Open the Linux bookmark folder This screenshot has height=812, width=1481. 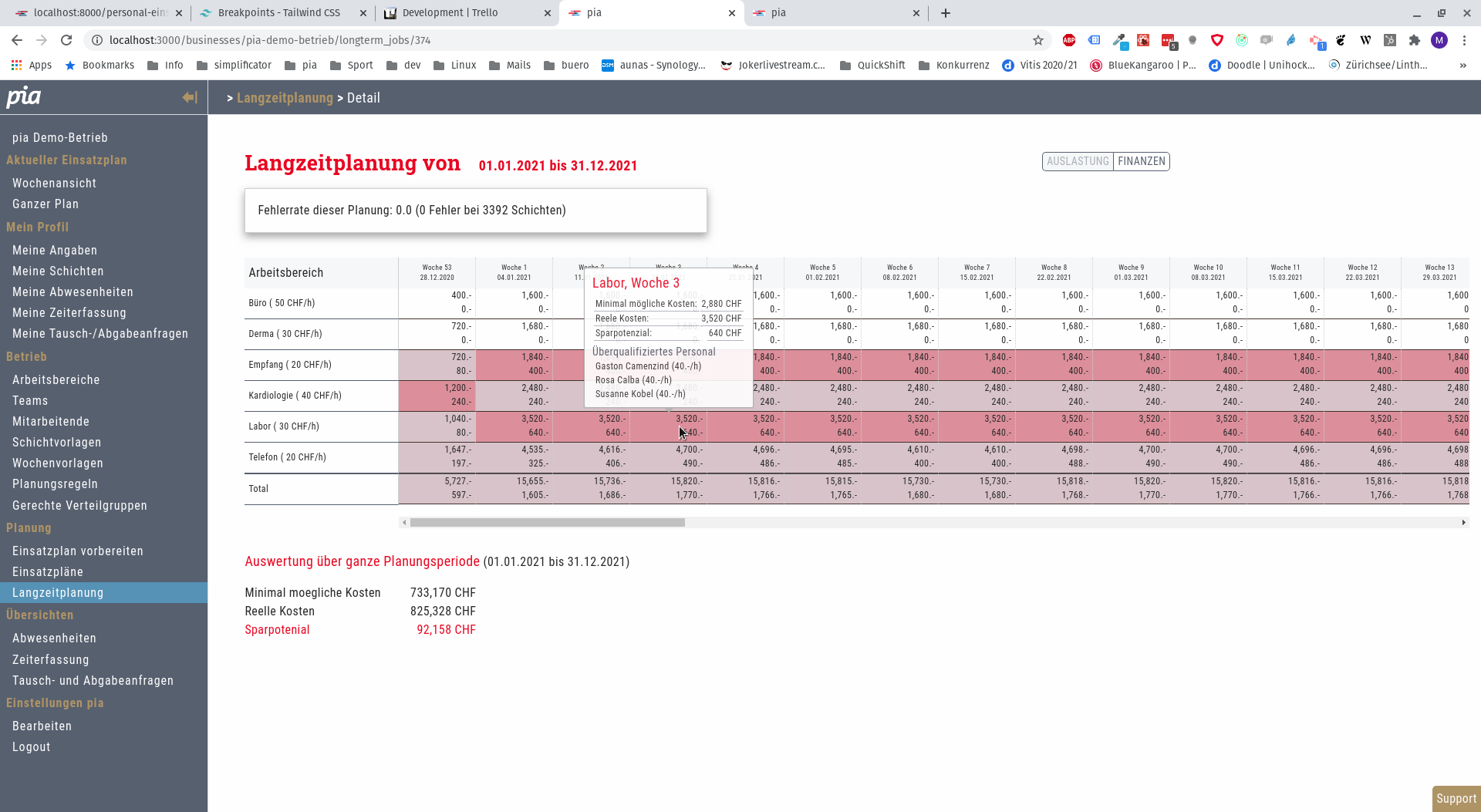click(454, 65)
